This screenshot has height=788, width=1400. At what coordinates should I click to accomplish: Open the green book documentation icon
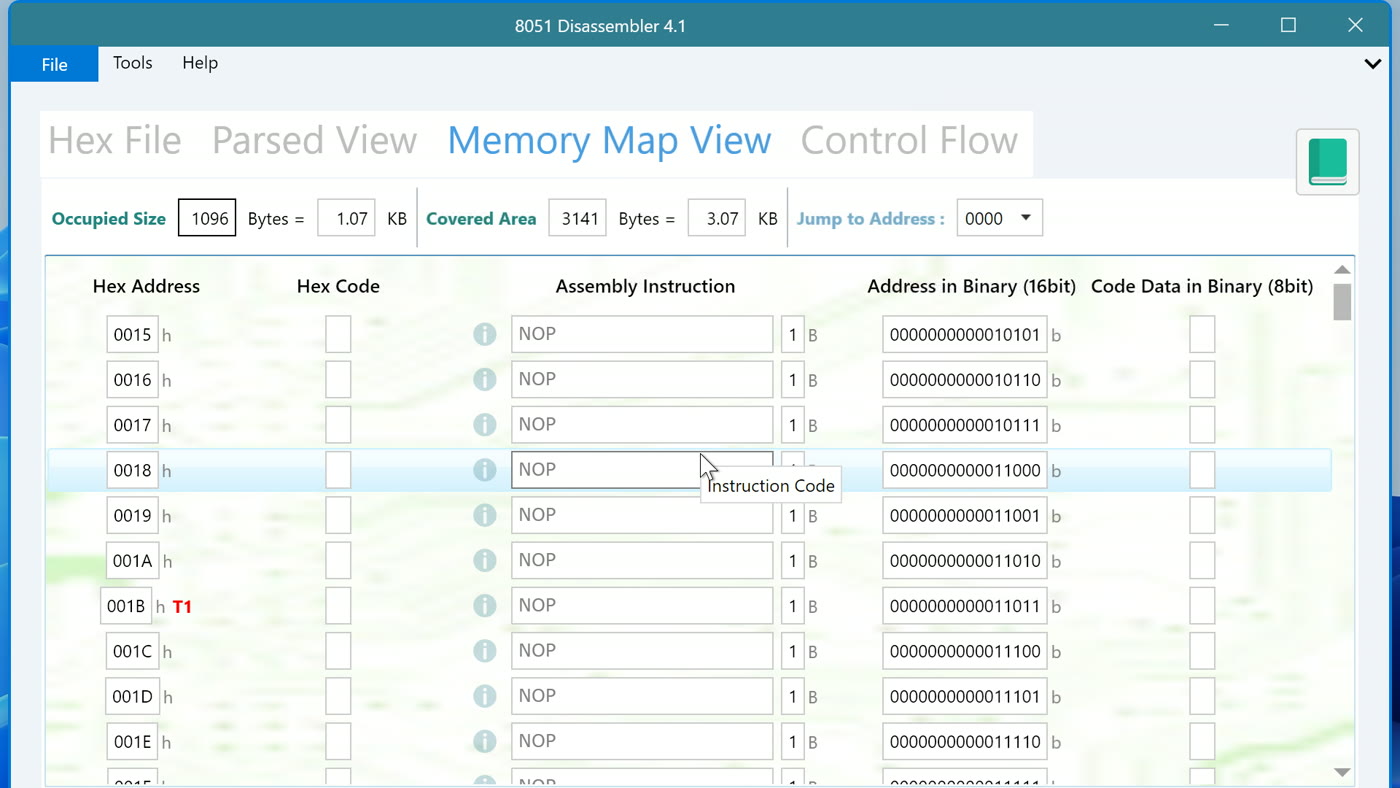pyautogui.click(x=1327, y=162)
